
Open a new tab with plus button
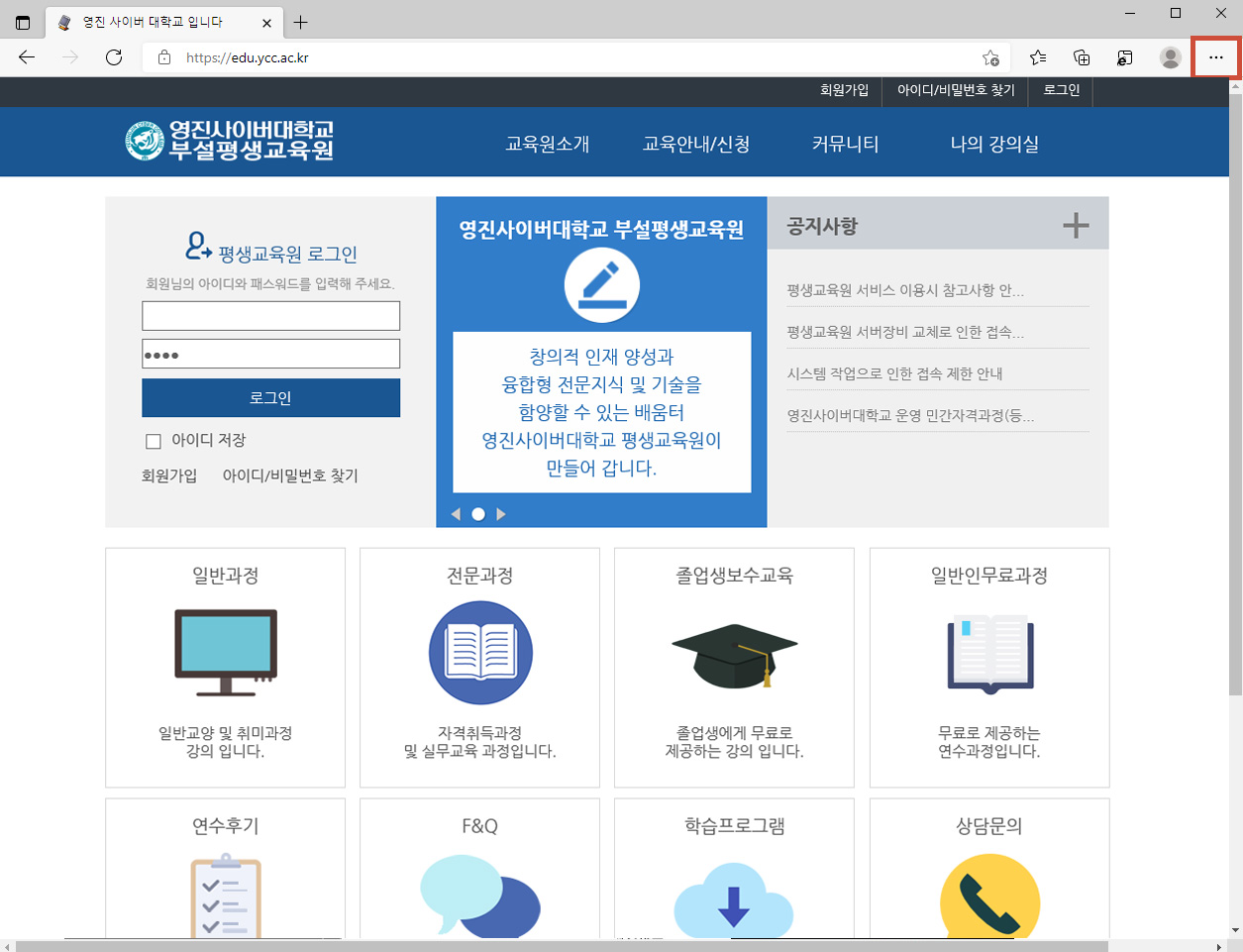[x=301, y=22]
